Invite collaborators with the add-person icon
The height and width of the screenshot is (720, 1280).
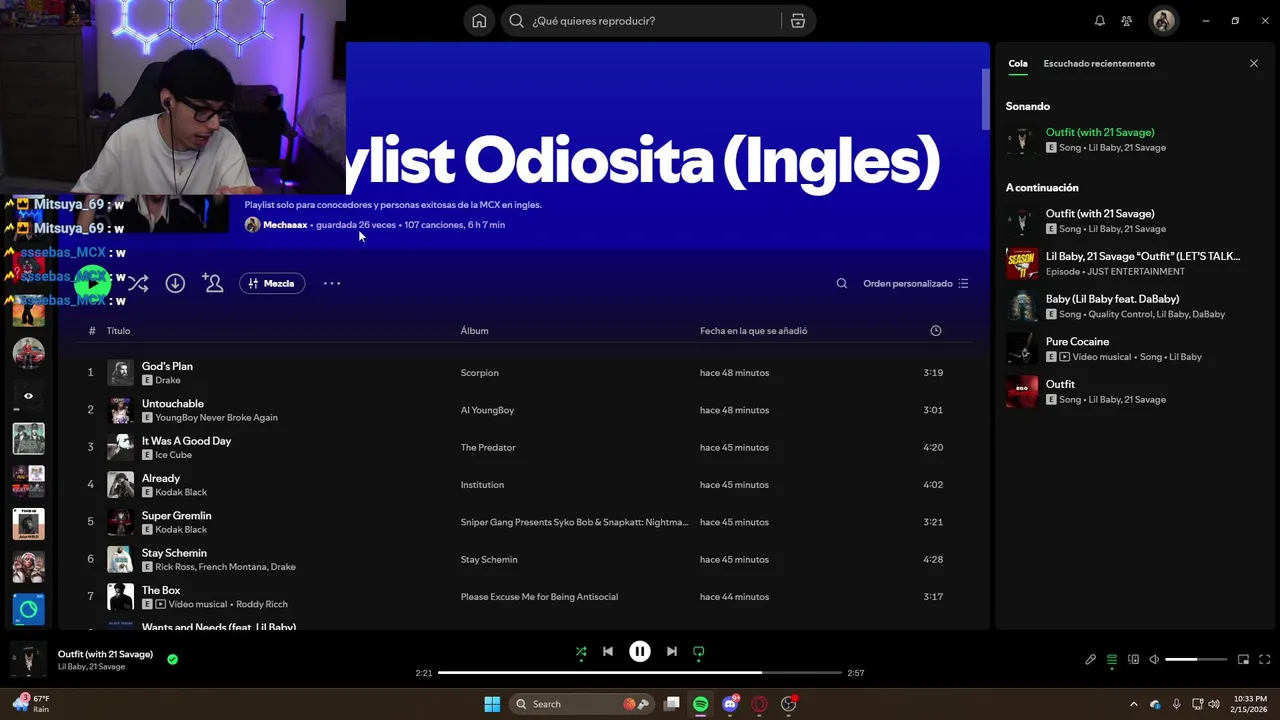tap(212, 284)
